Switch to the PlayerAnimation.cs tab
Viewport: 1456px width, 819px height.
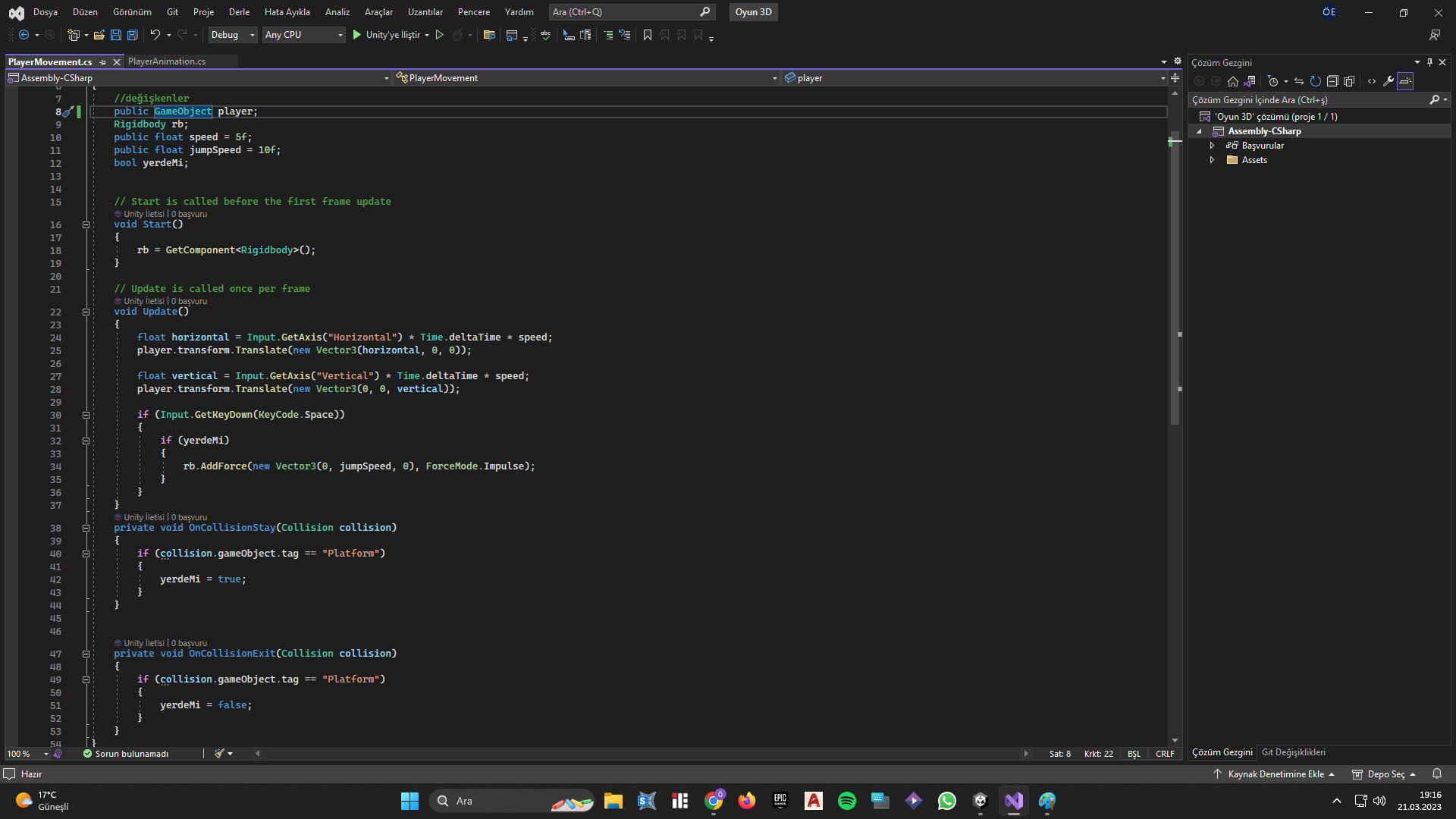click(167, 61)
